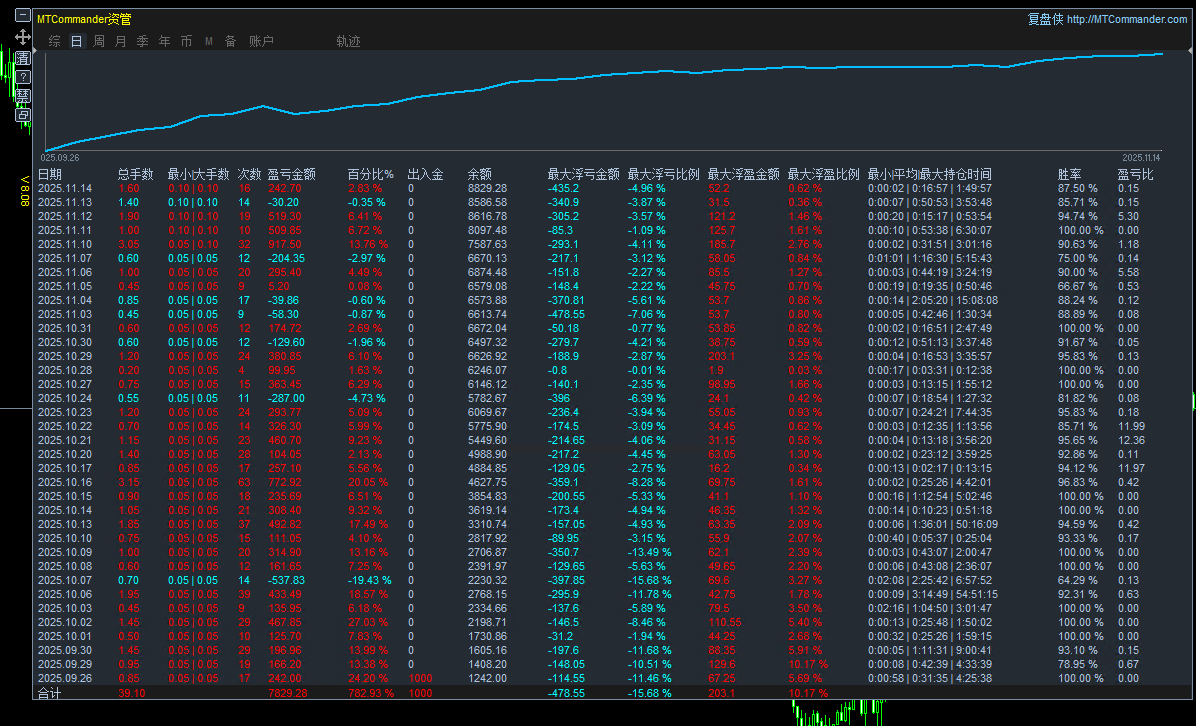The image size is (1196, 726).
Task: Click max floating loss -478.55 on 2025.11.03
Action: (x=566, y=314)
